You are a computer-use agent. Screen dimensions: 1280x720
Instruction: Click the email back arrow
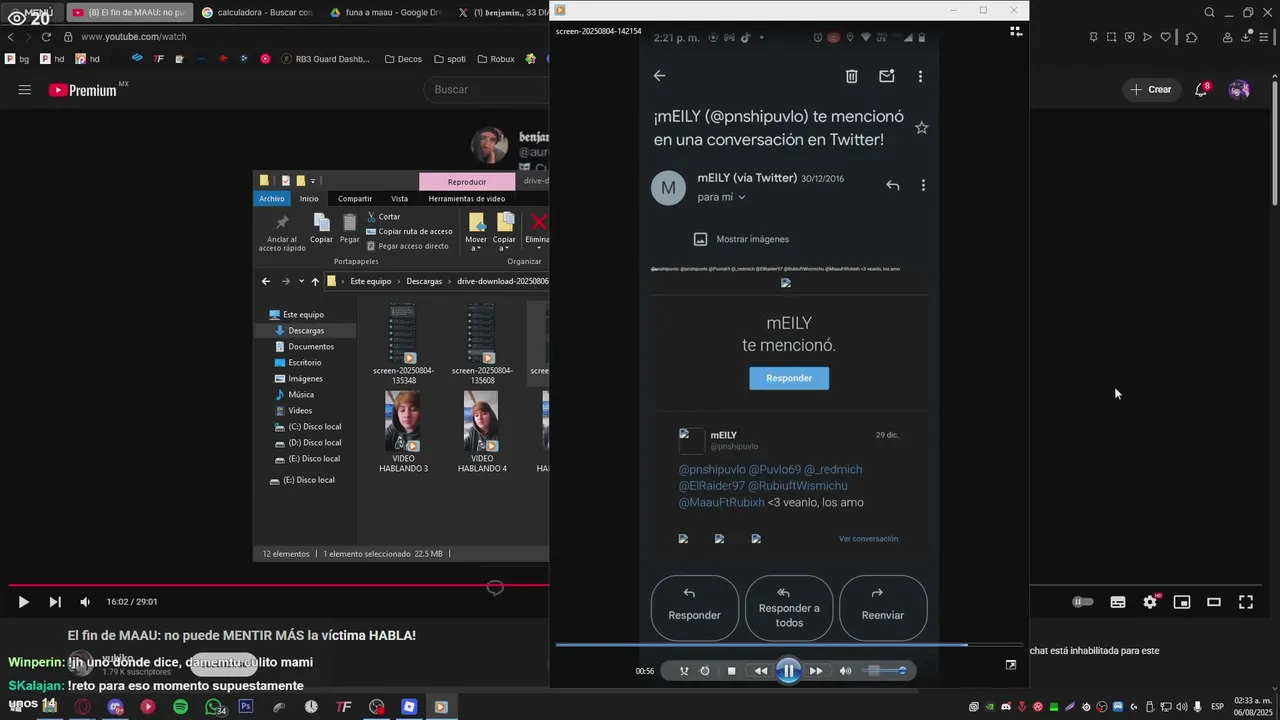(x=659, y=76)
